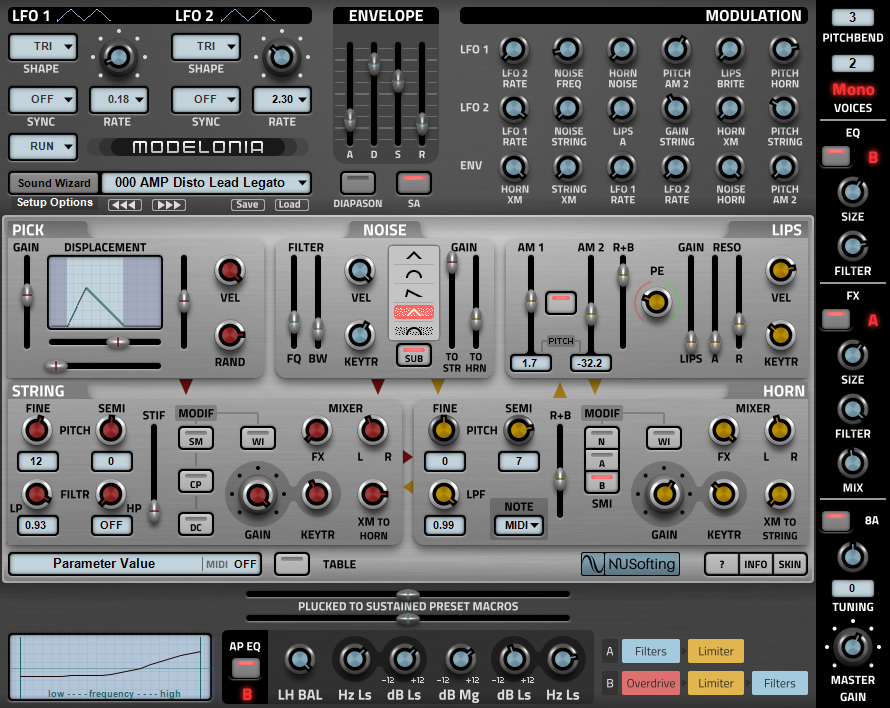Image resolution: width=890 pixels, height=708 pixels.
Task: Click the Horn GAIN large yellow knob
Action: (x=664, y=493)
